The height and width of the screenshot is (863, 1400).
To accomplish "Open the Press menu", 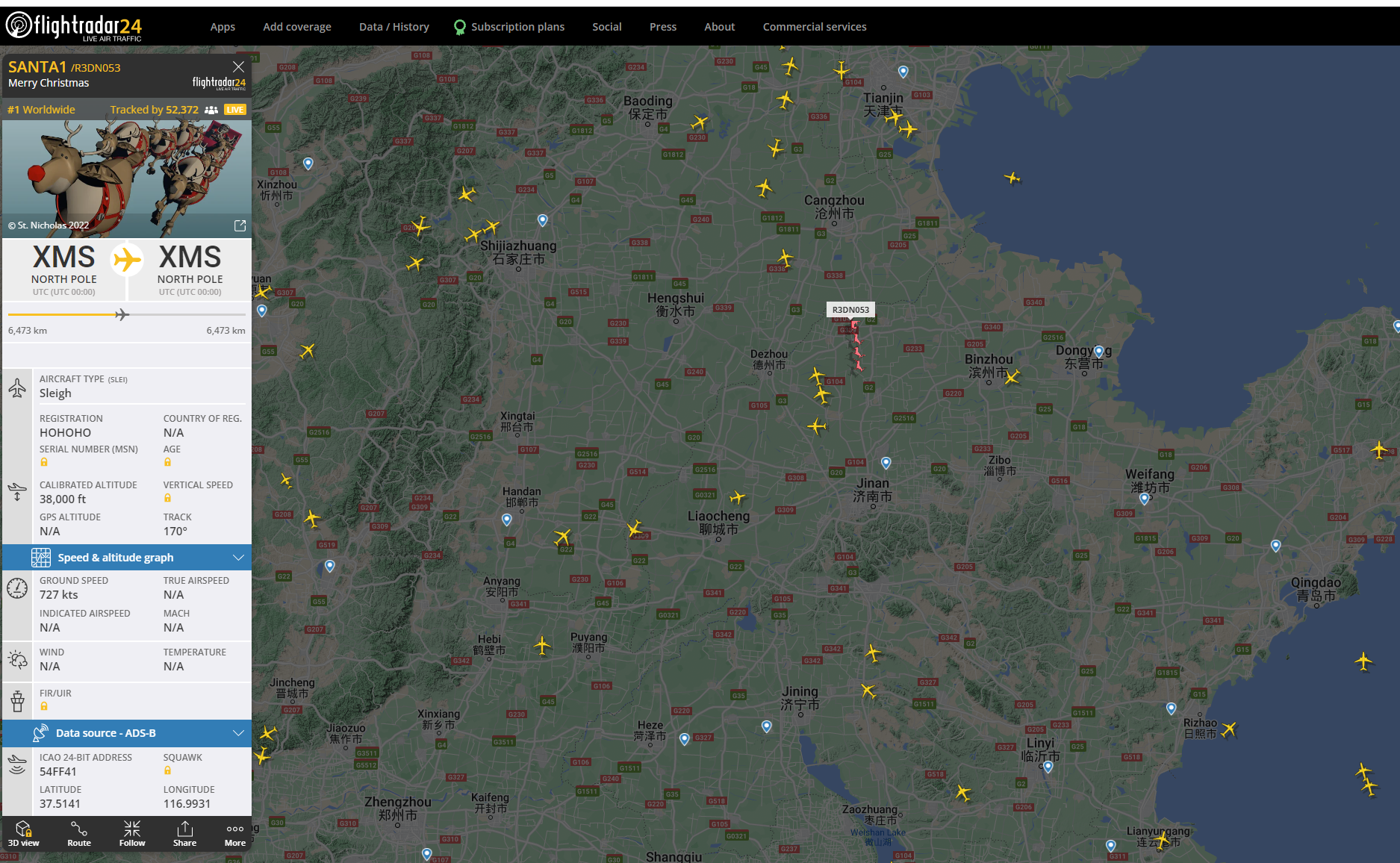I will click(x=663, y=27).
